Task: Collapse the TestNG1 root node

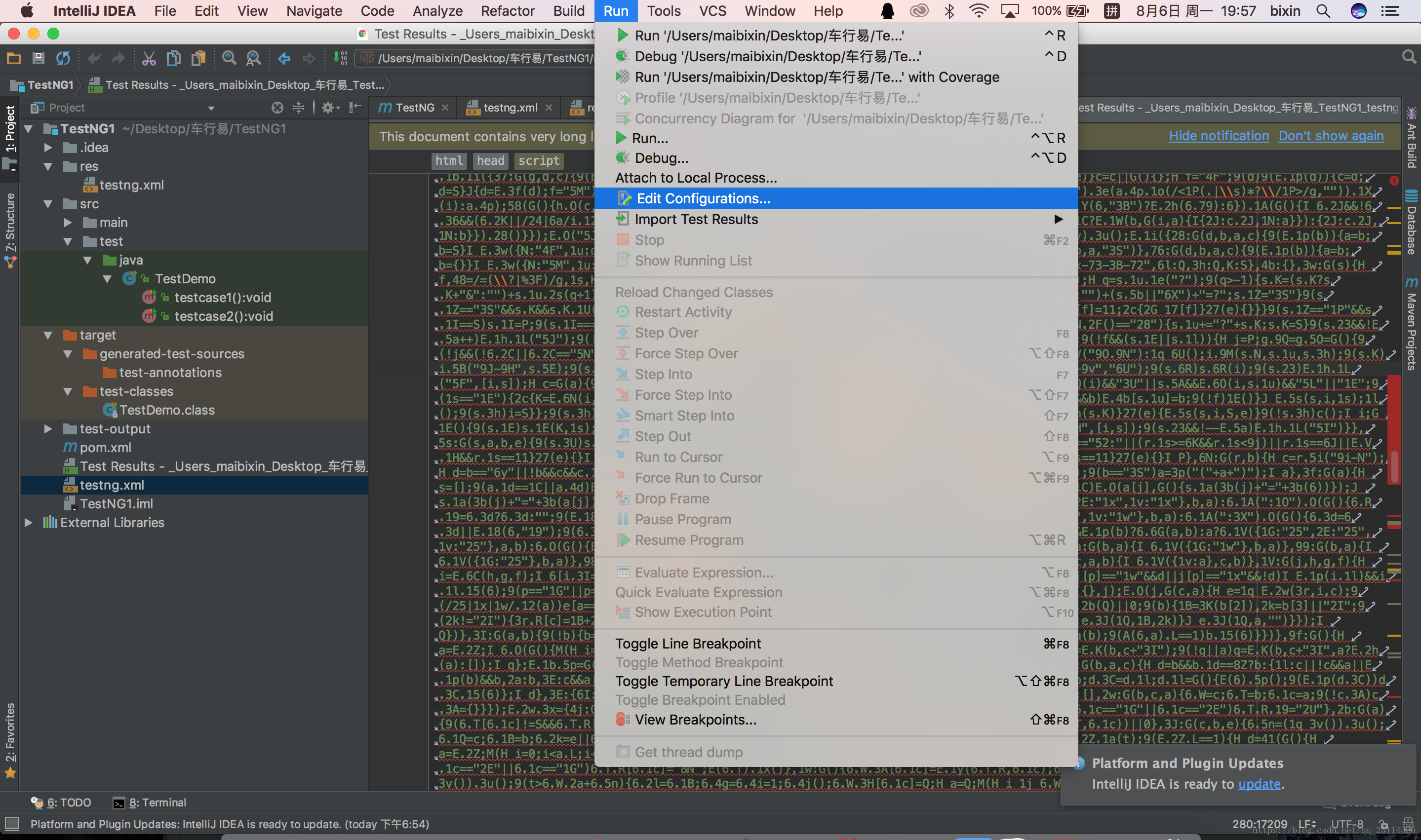Action: 28,129
